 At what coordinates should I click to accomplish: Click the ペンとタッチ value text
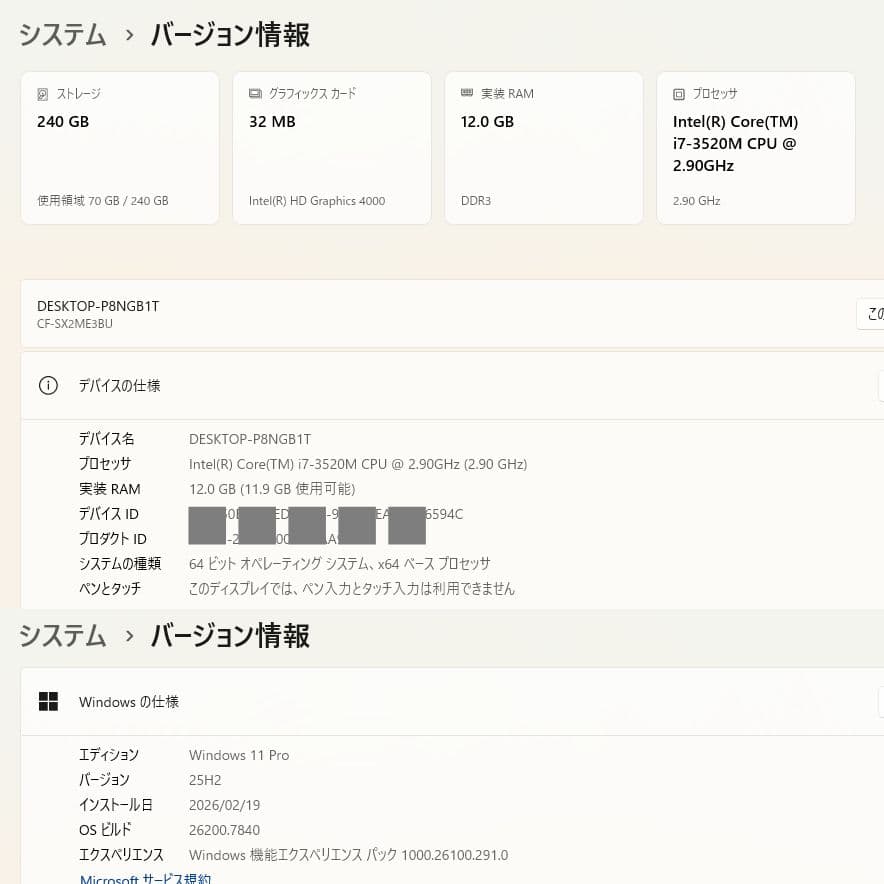[352, 589]
